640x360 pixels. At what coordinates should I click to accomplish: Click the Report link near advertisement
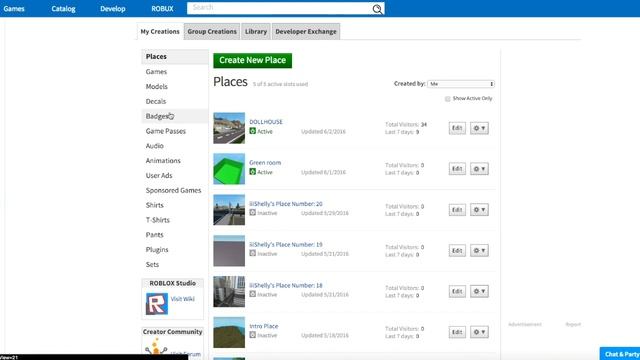[x=573, y=324]
